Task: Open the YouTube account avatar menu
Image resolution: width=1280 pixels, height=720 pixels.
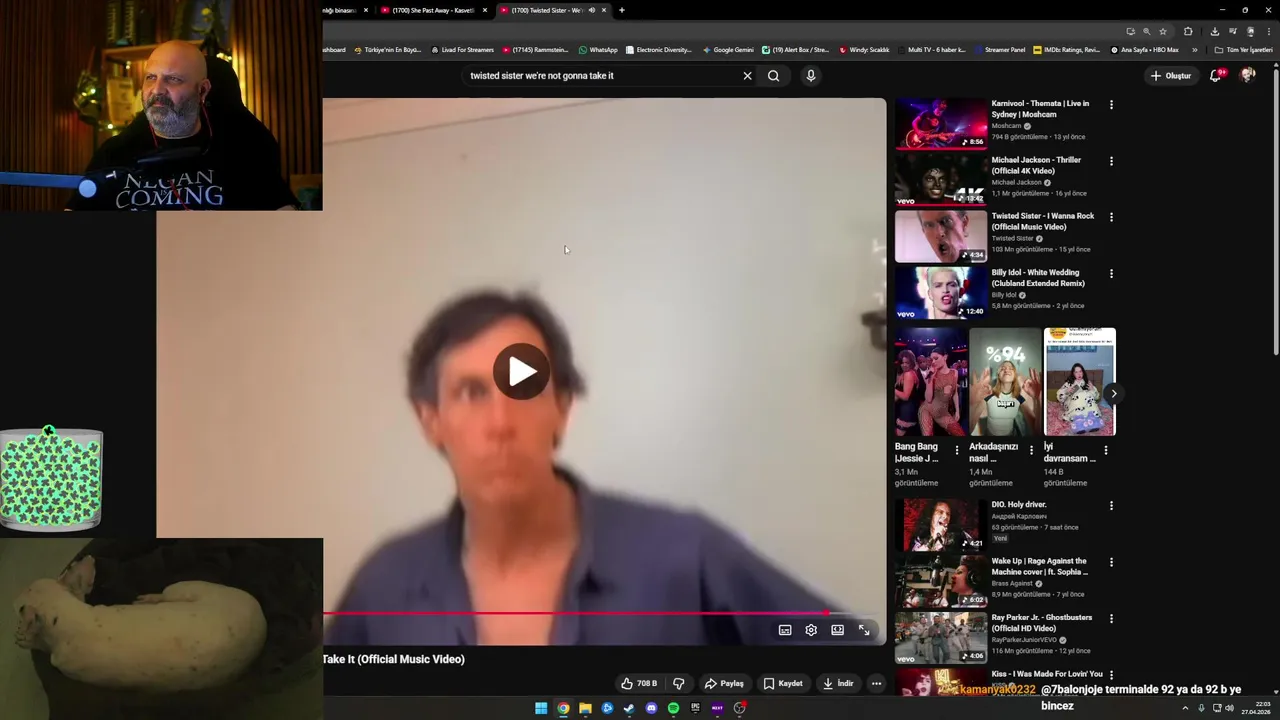Action: 1248,76
